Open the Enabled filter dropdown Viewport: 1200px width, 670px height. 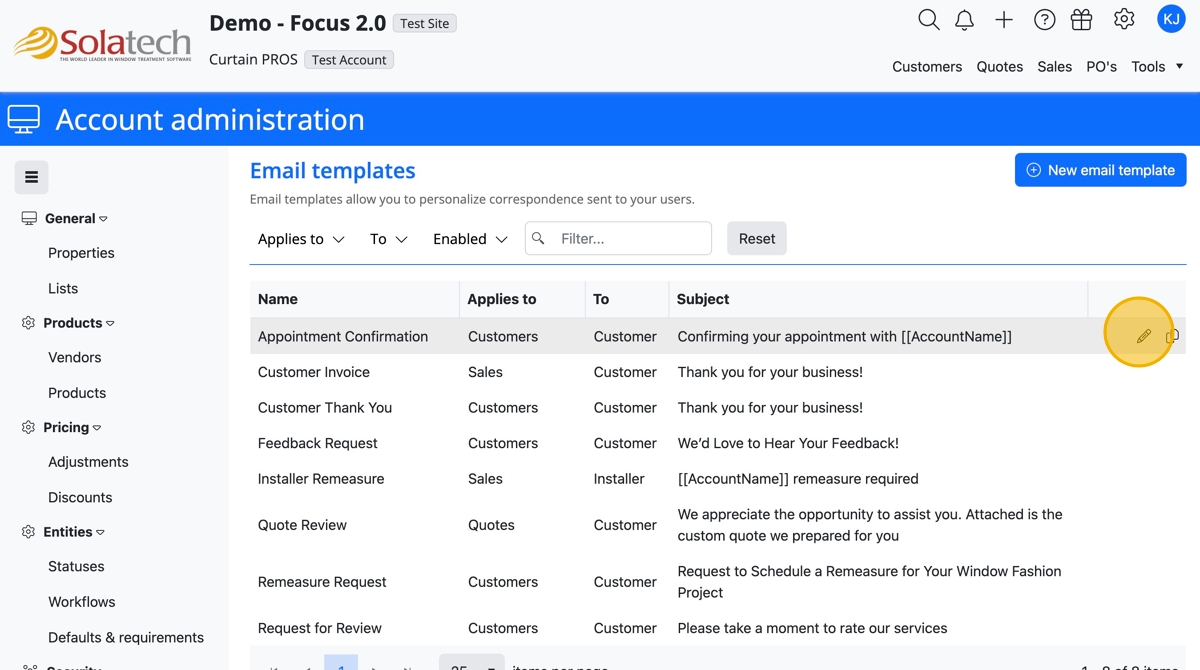point(470,239)
